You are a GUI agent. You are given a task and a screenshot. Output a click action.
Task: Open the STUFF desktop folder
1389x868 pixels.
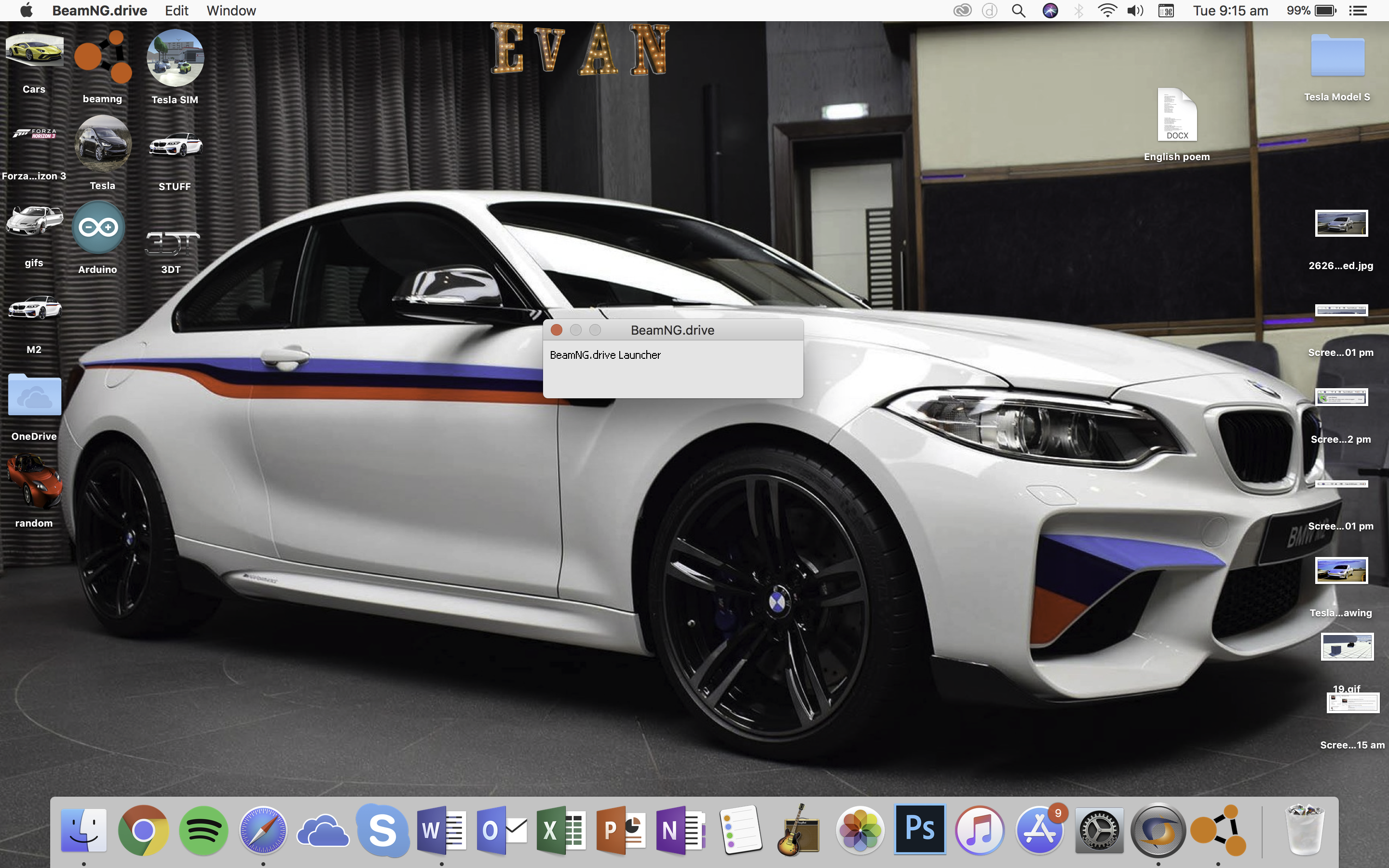[175, 145]
